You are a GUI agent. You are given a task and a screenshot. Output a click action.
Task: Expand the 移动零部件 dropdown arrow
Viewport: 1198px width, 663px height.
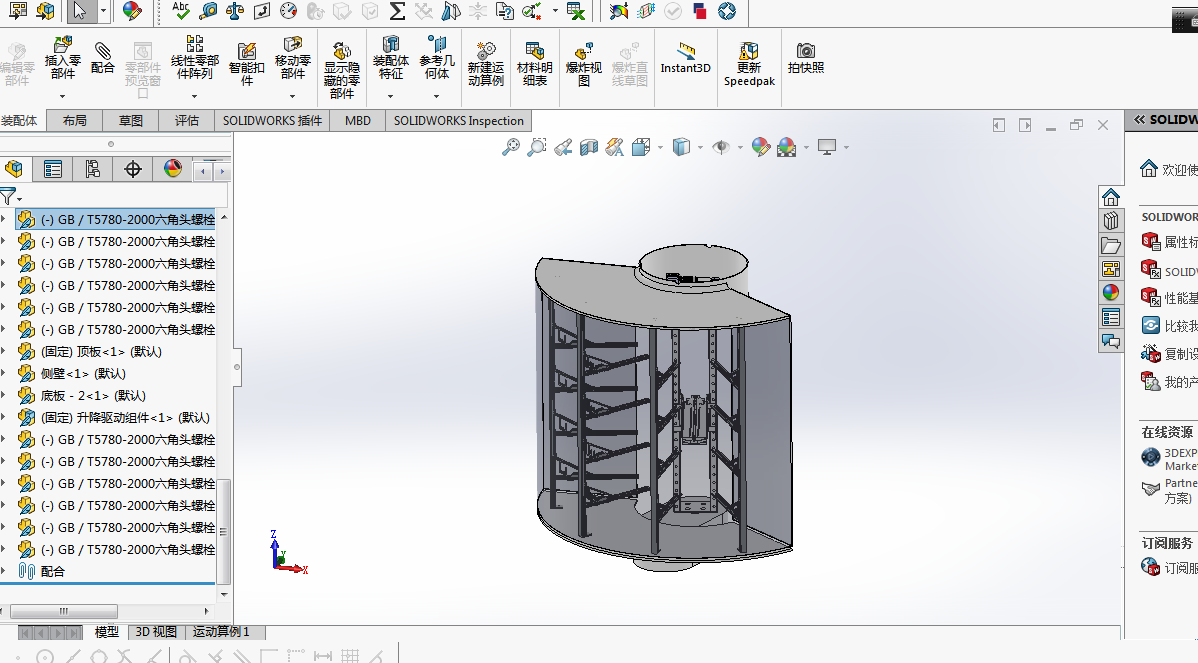(293, 96)
